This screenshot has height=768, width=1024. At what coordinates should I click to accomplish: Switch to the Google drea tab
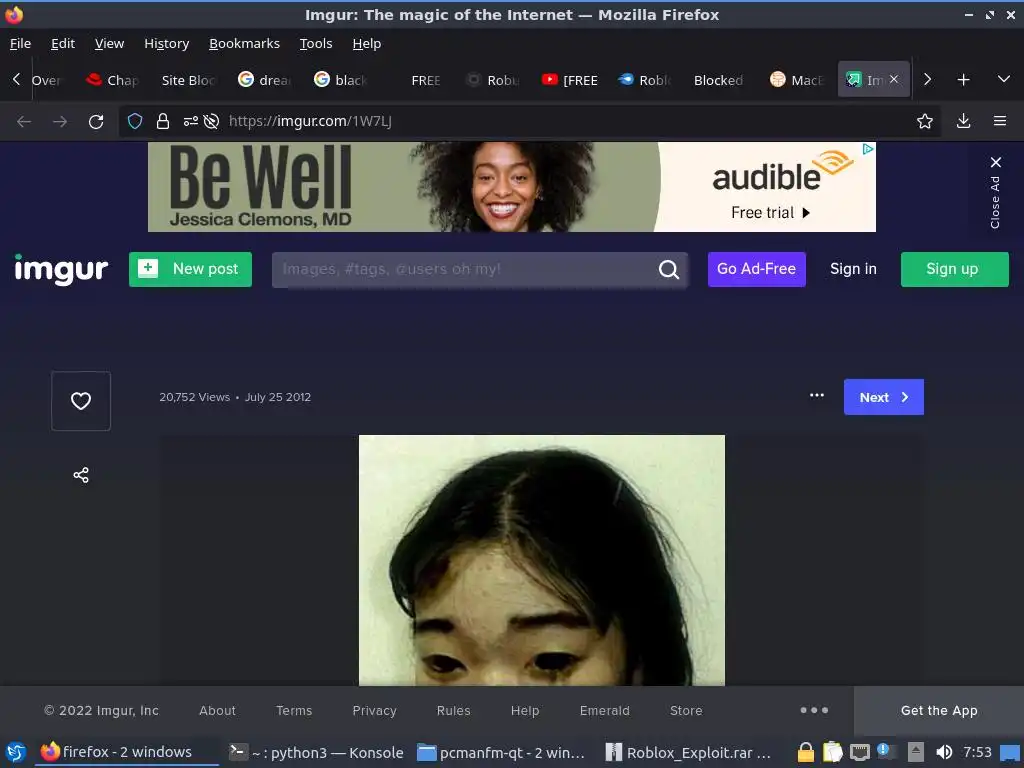[x=264, y=80]
